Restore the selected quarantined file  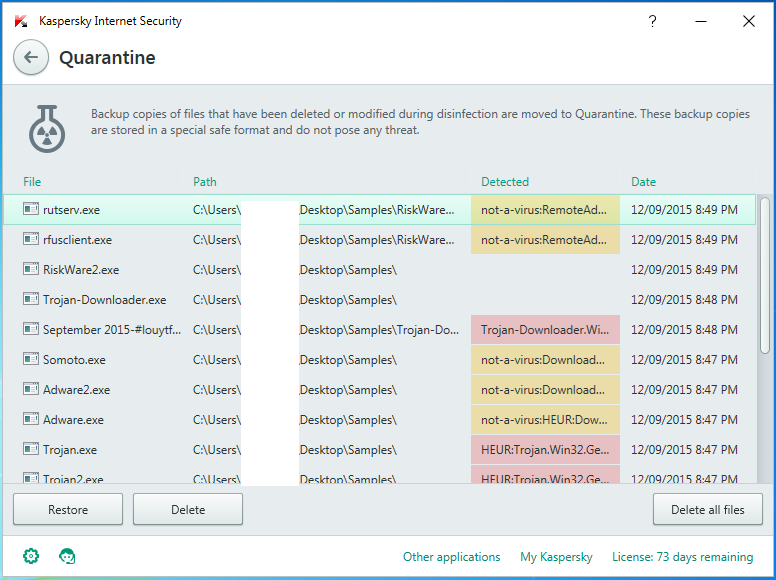[x=68, y=509]
